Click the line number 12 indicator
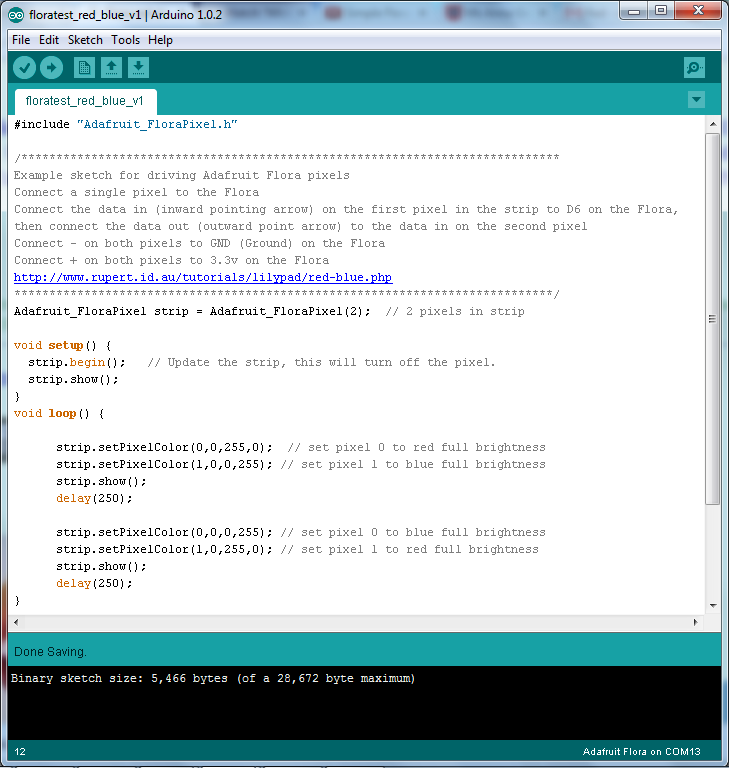729x768 pixels. [x=20, y=752]
